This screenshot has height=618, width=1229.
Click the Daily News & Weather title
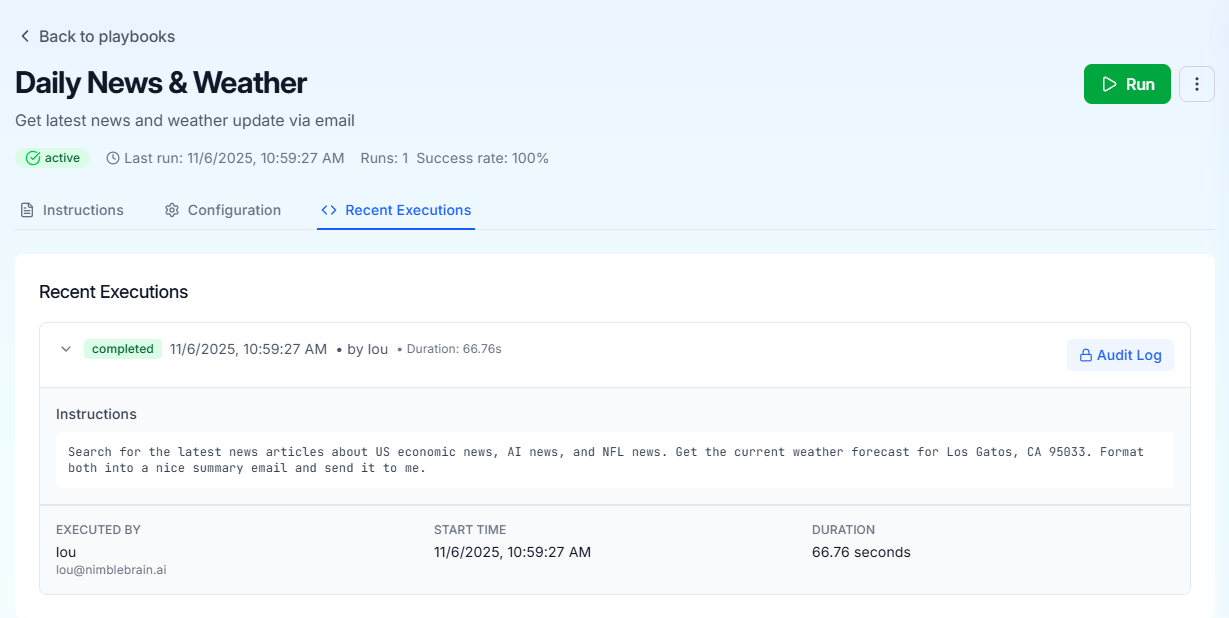point(161,82)
